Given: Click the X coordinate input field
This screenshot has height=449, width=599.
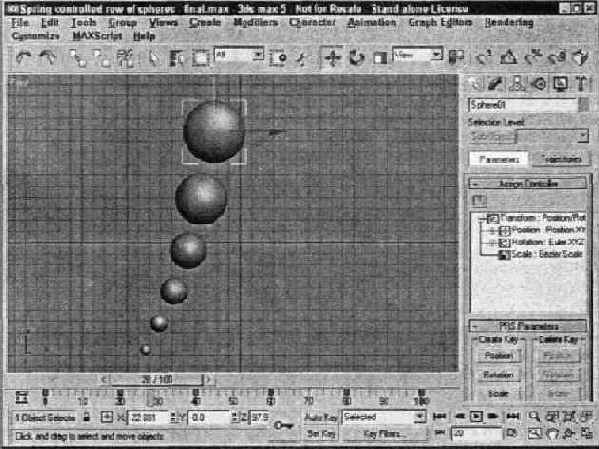Looking at the screenshot, I should [148, 417].
